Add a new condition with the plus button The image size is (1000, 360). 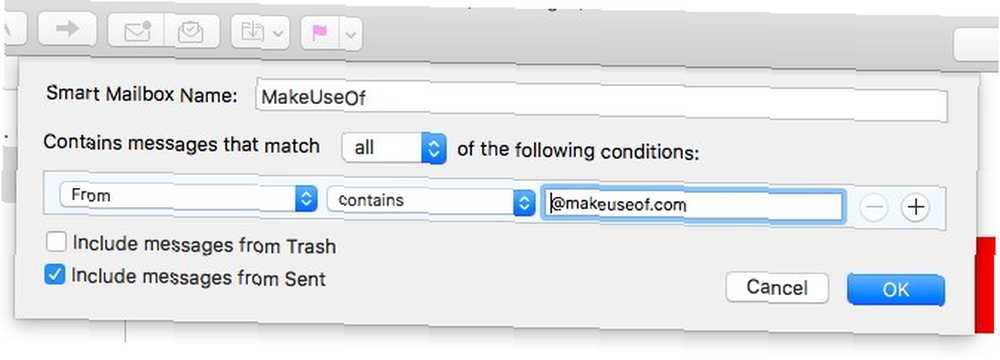(x=915, y=208)
